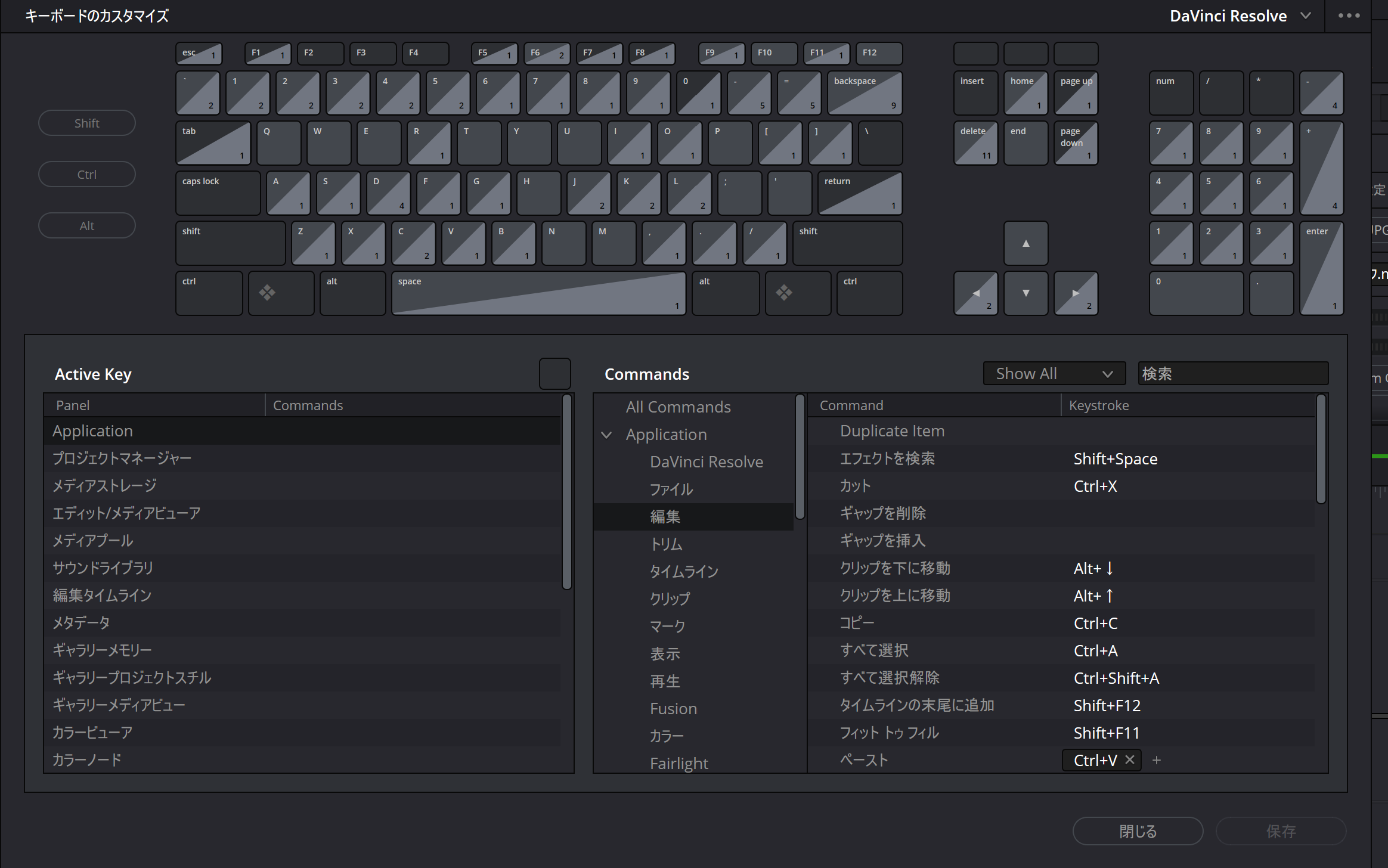1388x868 pixels.
Task: Select the カラービューア panel row
Action: point(302,732)
